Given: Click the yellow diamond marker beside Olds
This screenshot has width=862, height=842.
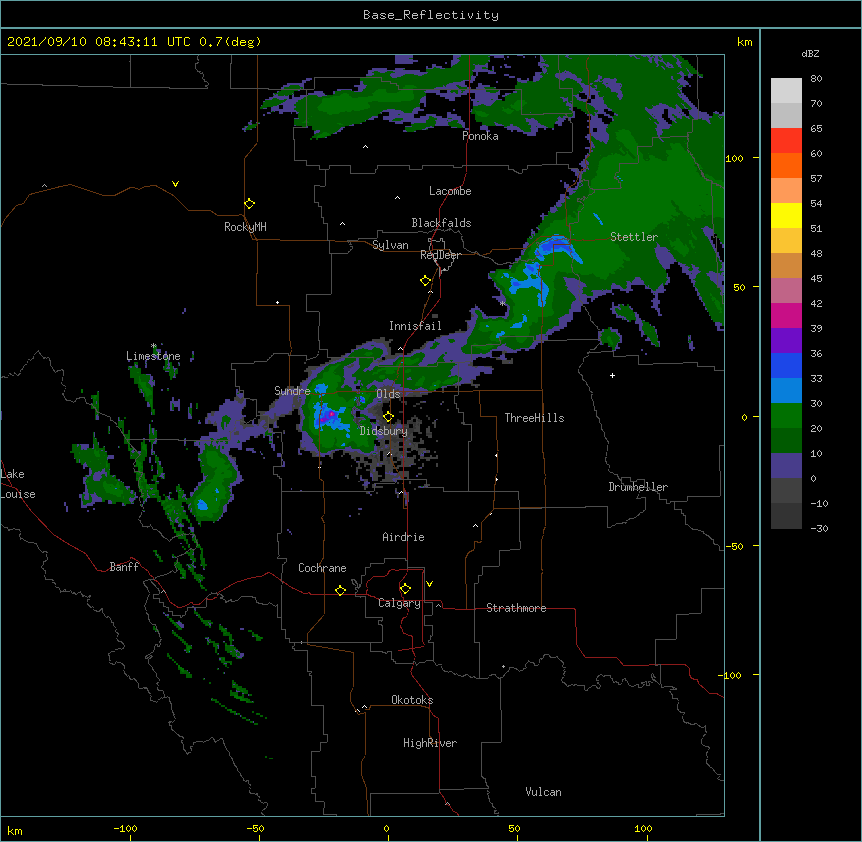Looking at the screenshot, I should (x=389, y=416).
